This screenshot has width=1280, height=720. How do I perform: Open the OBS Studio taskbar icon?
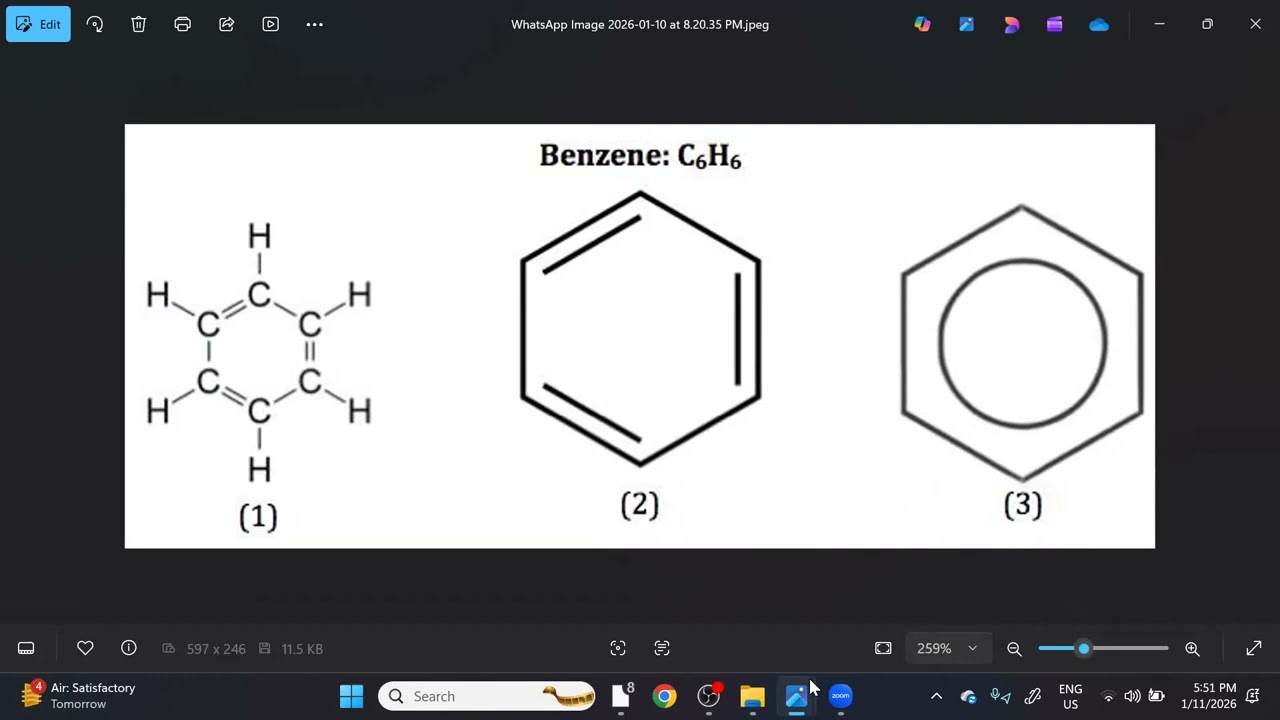[x=708, y=696]
